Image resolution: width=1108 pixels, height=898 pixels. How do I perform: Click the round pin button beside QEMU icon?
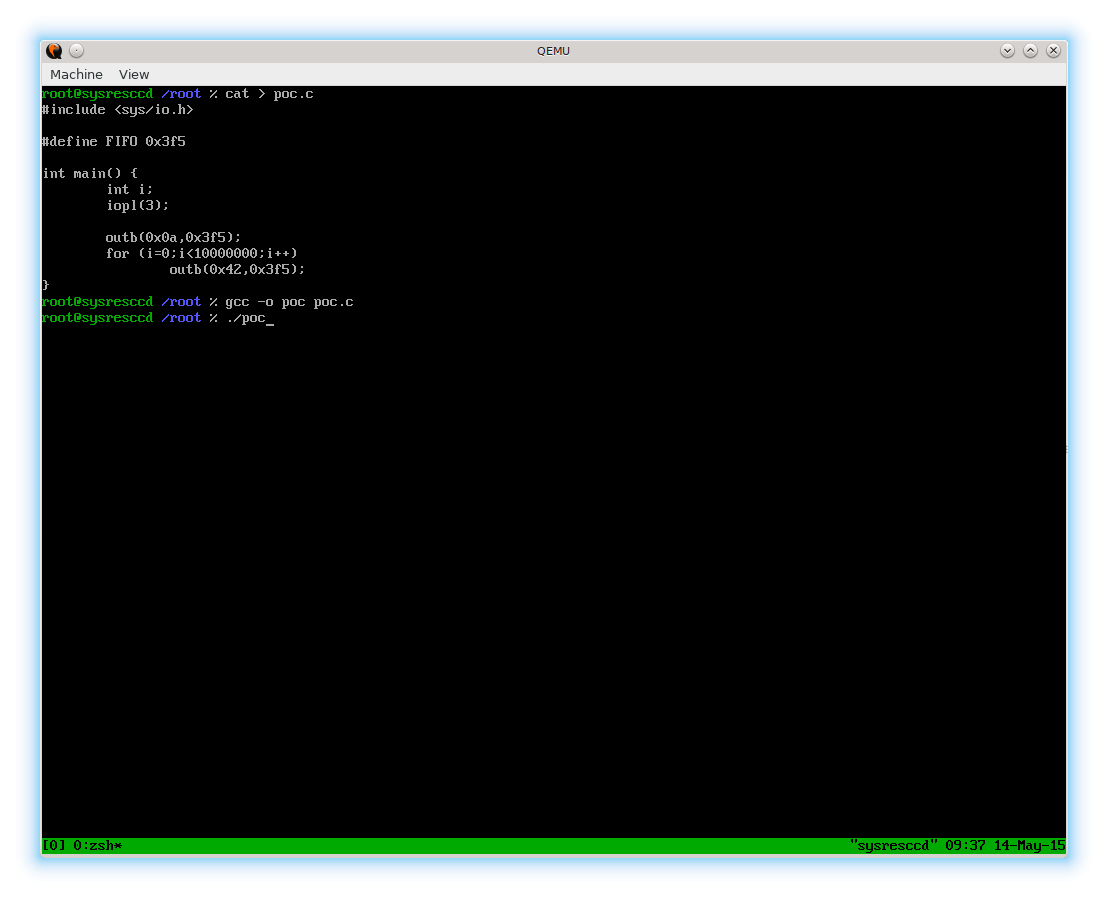(x=77, y=51)
